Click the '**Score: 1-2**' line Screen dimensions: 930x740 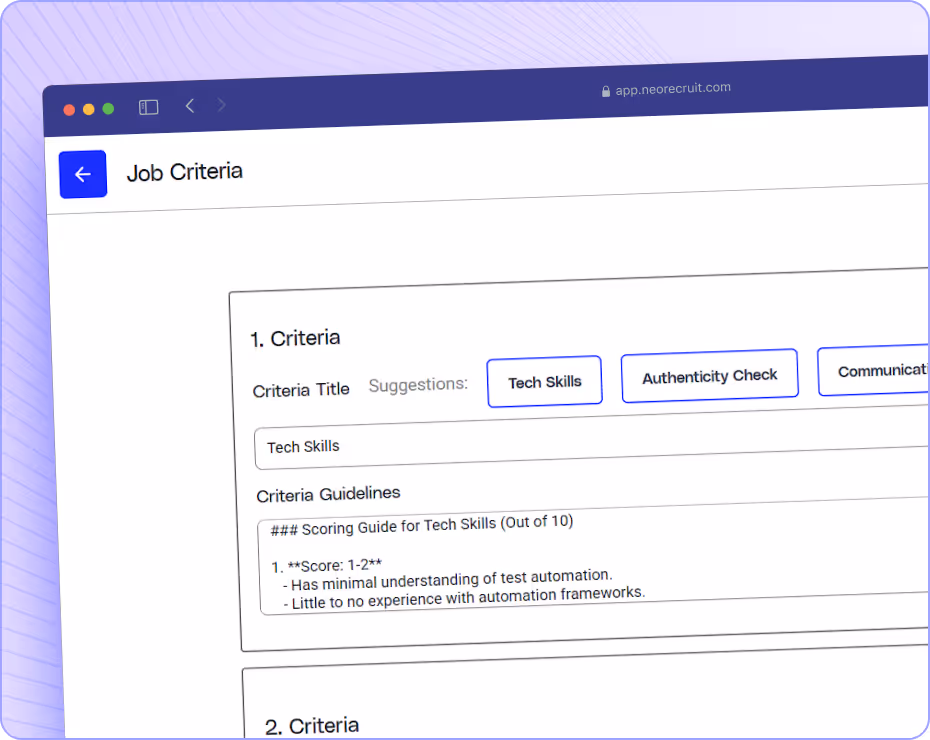(327, 566)
